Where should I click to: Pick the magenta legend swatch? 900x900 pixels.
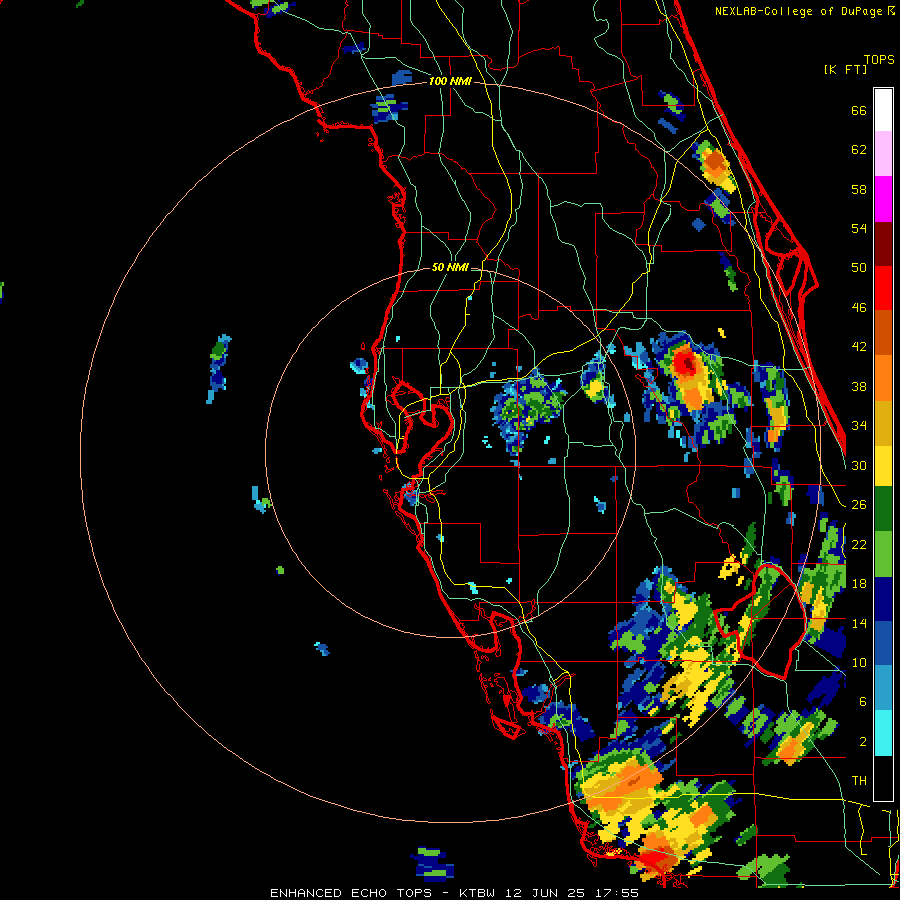pos(883,199)
